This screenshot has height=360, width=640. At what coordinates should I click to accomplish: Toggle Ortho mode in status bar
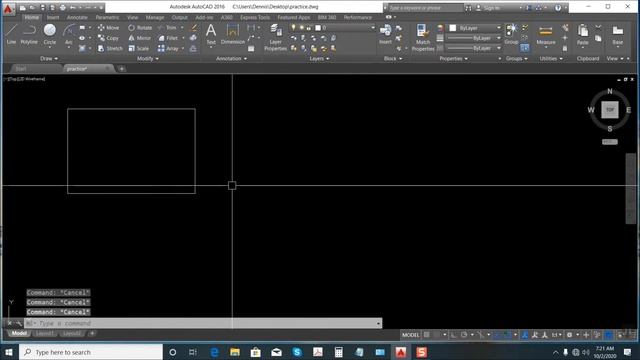coord(453,335)
